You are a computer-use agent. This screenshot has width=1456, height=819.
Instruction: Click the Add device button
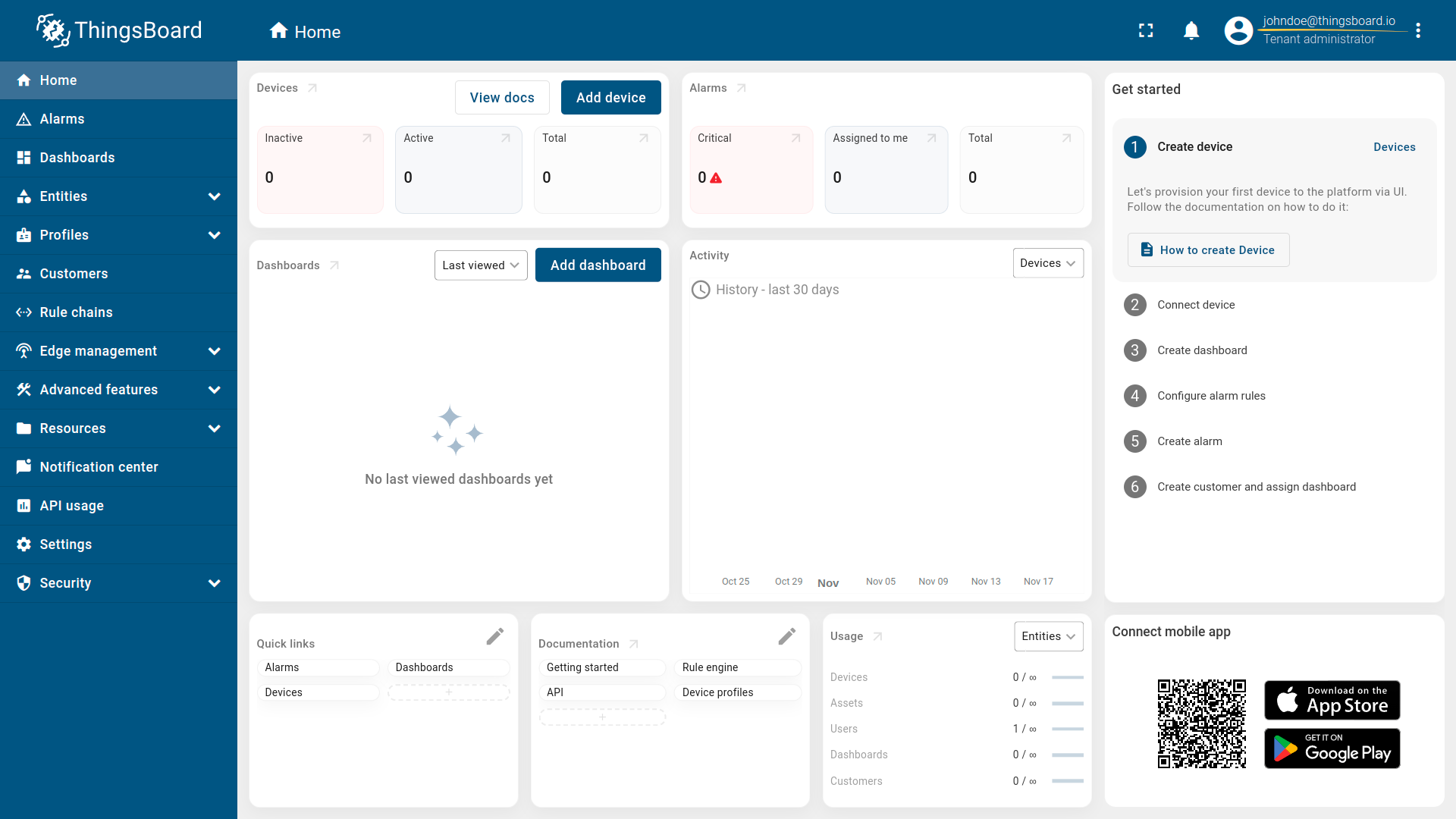pos(610,98)
